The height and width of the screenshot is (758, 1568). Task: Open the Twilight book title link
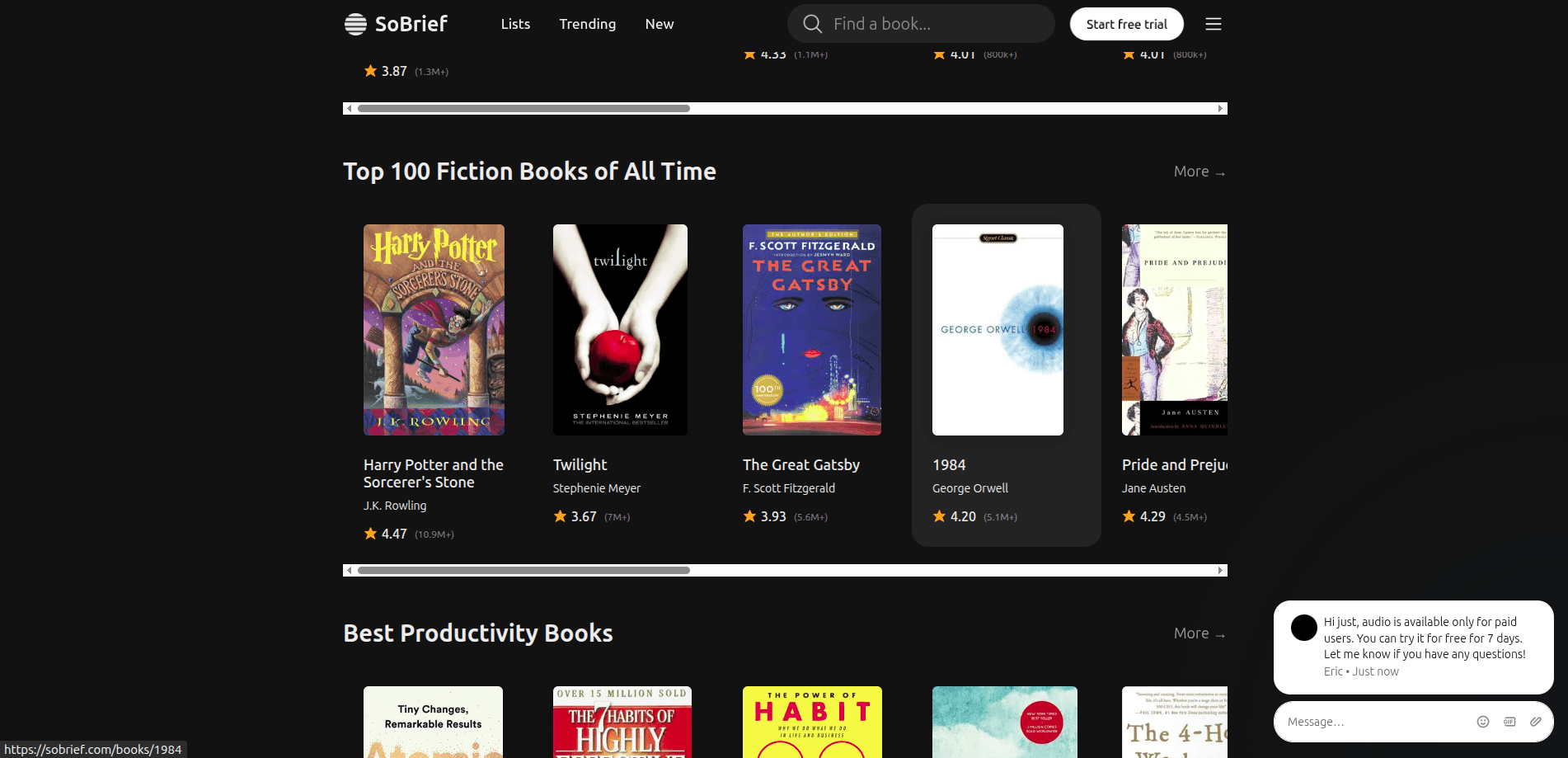(580, 465)
